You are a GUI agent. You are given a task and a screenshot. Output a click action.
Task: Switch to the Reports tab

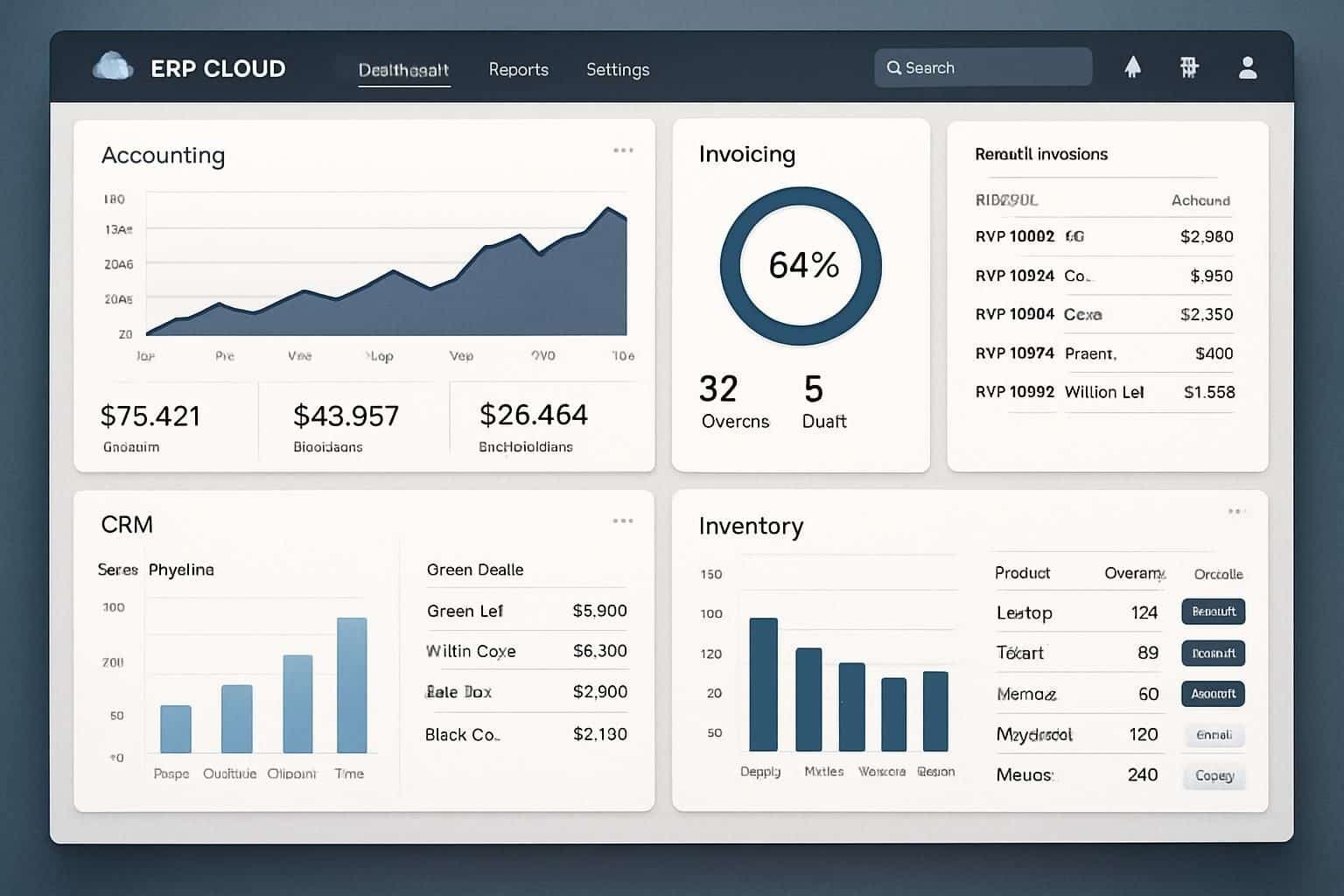tap(518, 70)
